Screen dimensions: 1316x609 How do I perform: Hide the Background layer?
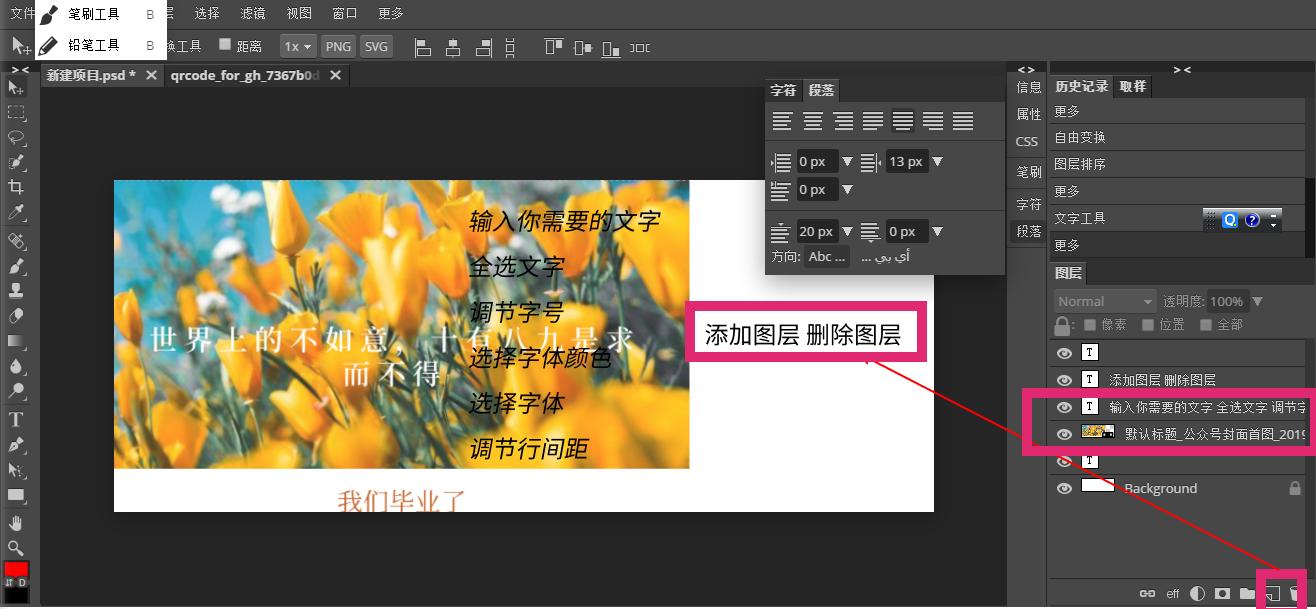1065,488
